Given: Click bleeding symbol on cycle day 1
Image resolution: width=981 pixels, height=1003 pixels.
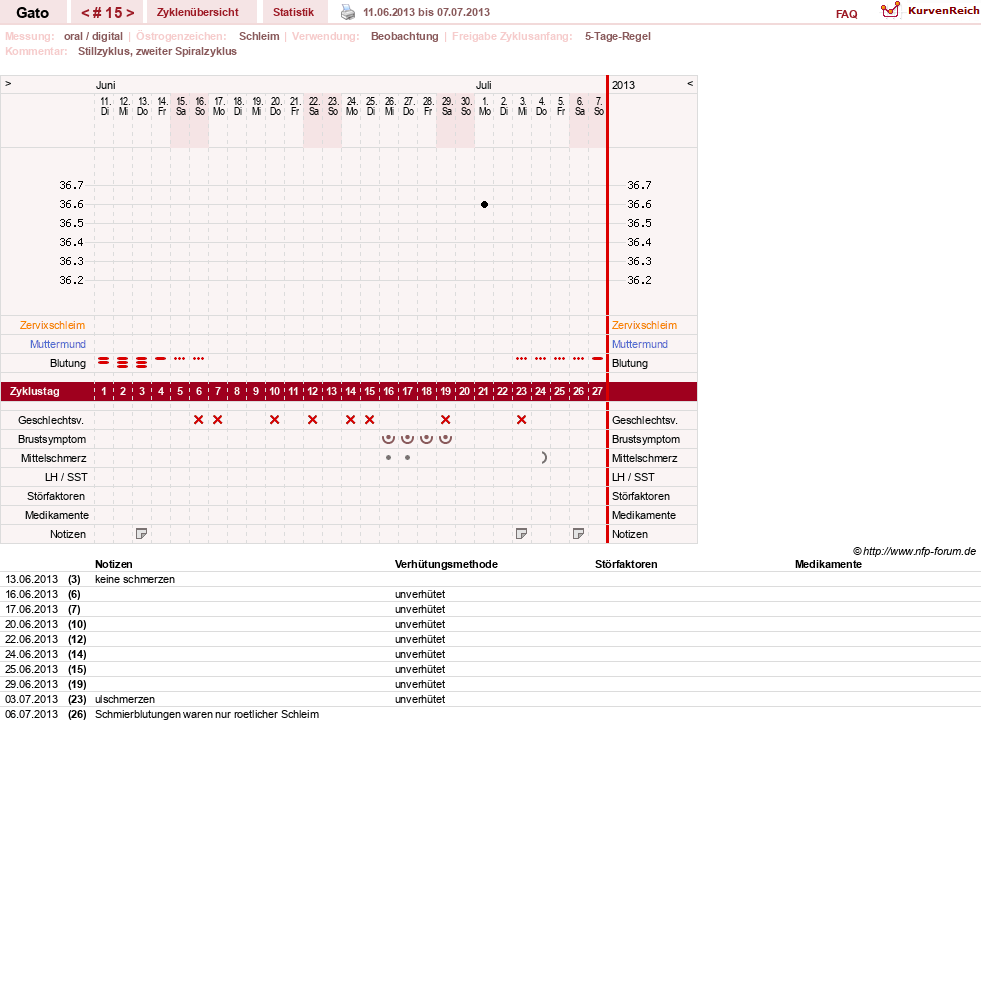Looking at the screenshot, I should (104, 361).
